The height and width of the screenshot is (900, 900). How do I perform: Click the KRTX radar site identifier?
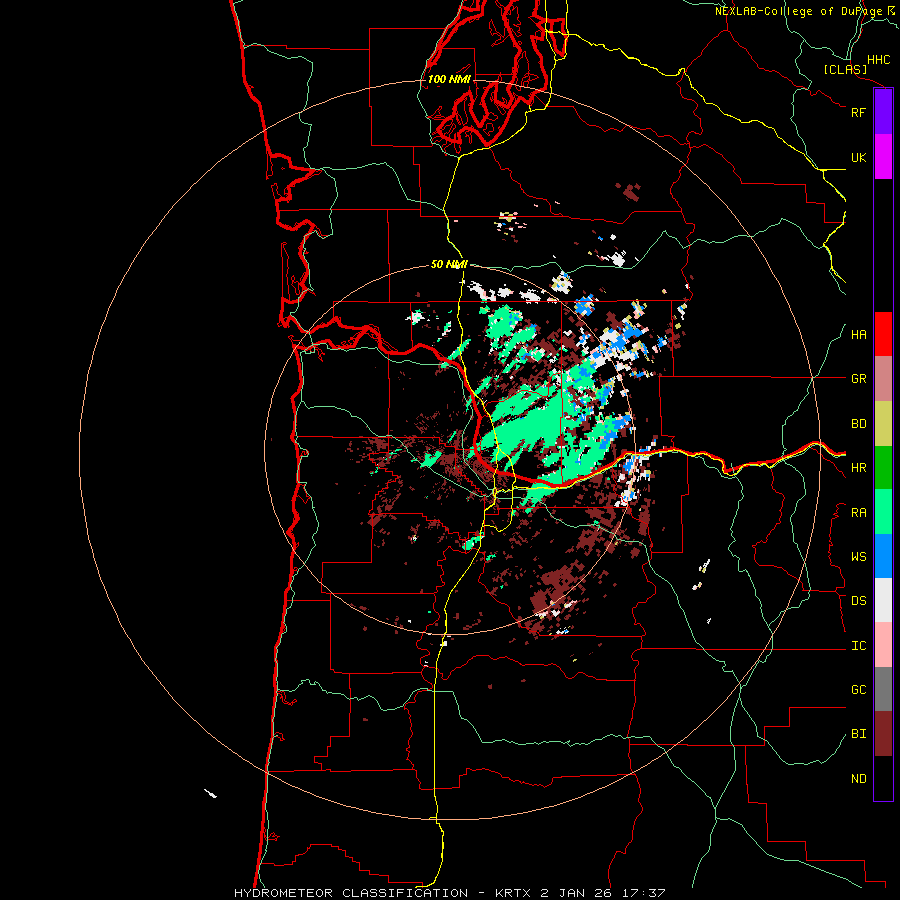click(514, 893)
